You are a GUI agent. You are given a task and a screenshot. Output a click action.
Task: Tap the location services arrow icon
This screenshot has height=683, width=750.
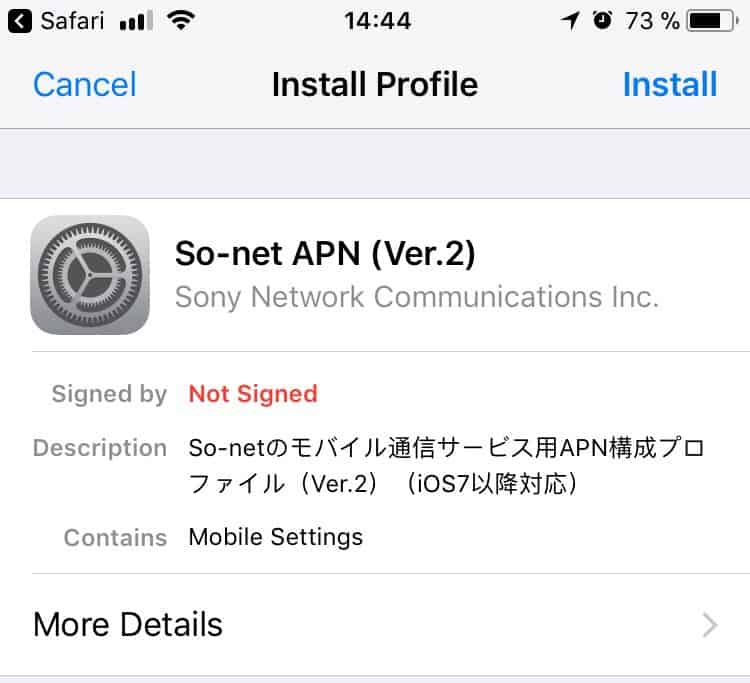(571, 21)
